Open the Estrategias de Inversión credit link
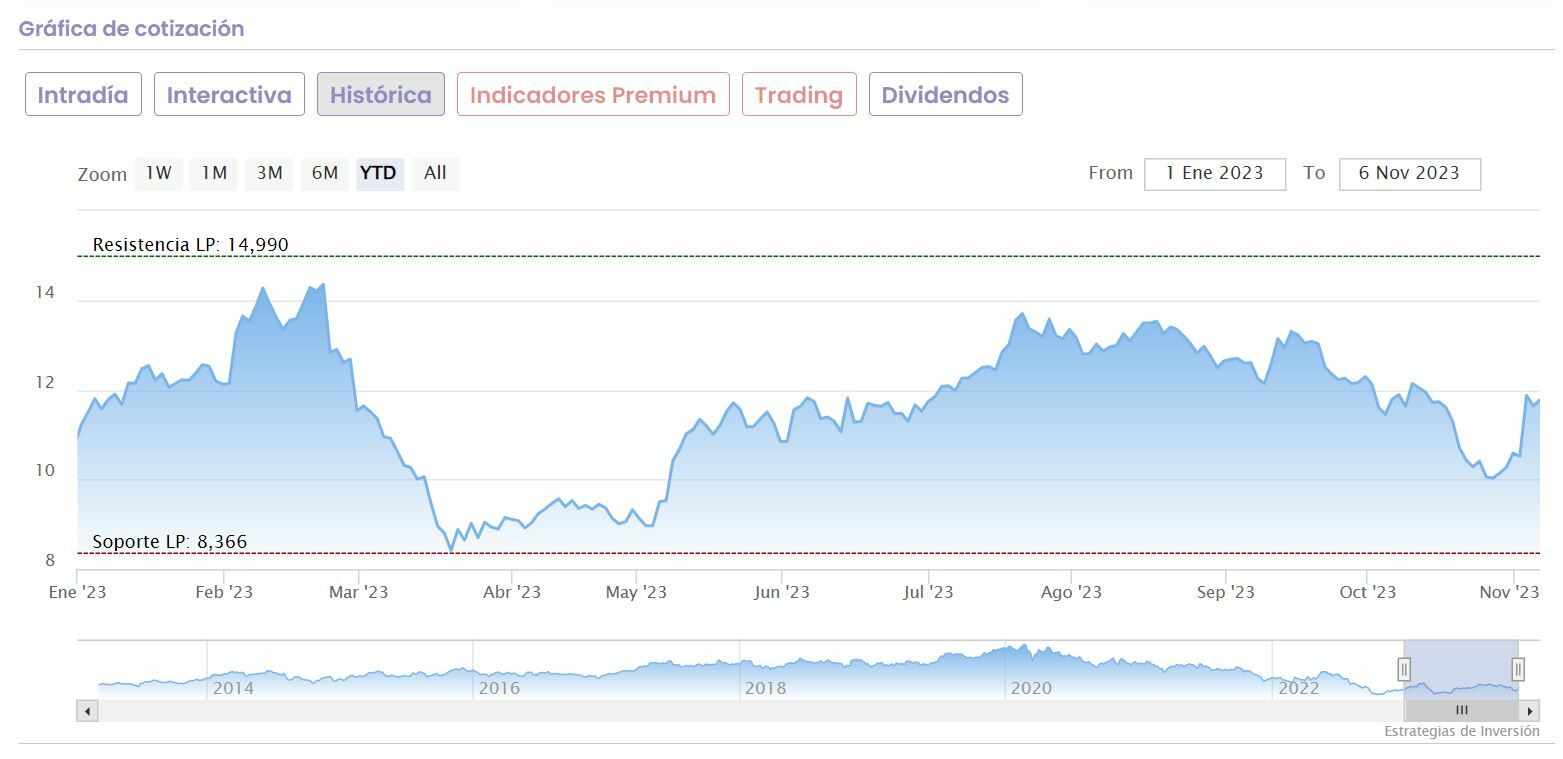 (1461, 731)
